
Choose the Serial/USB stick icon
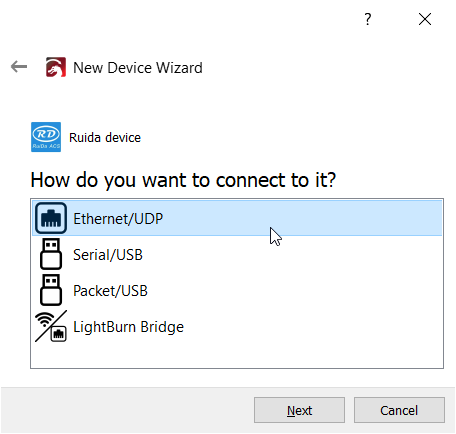pyautogui.click(x=51, y=254)
